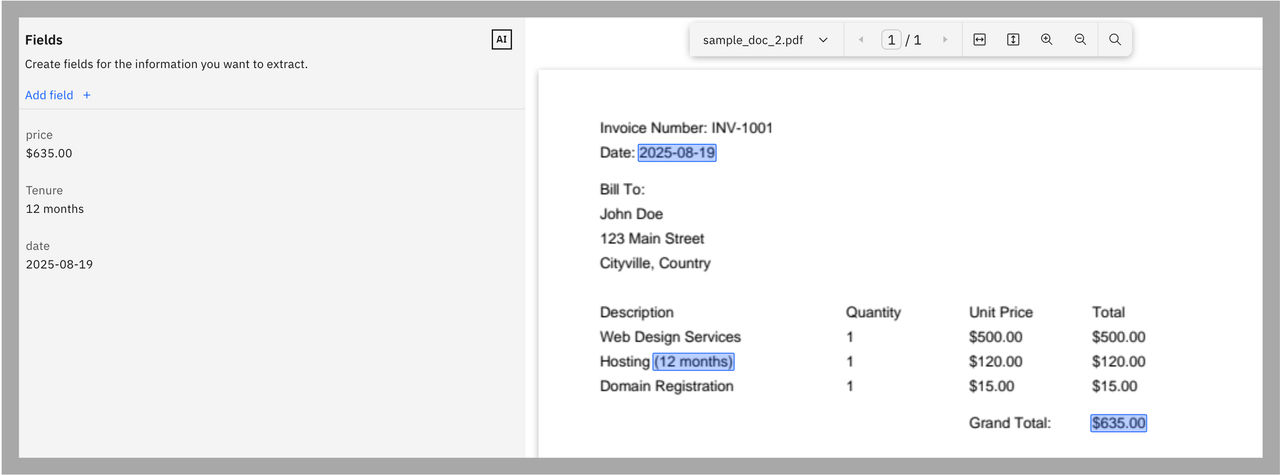Click highlighted 2025-08-19 date in the invoice
Image resolution: width=1280 pixels, height=475 pixels.
[x=677, y=153]
